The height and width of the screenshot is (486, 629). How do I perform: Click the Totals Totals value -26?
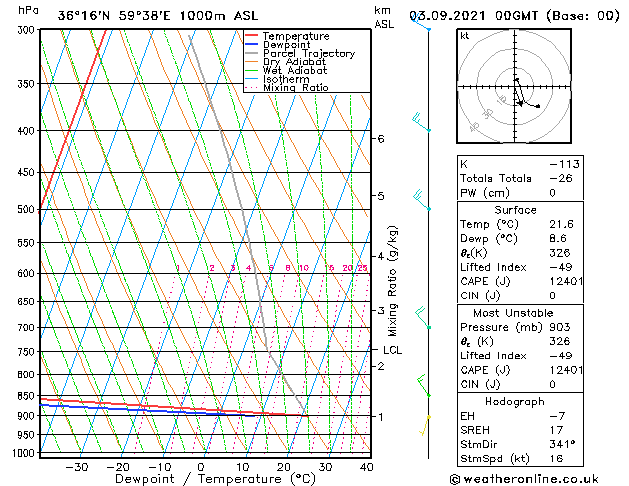click(561, 178)
